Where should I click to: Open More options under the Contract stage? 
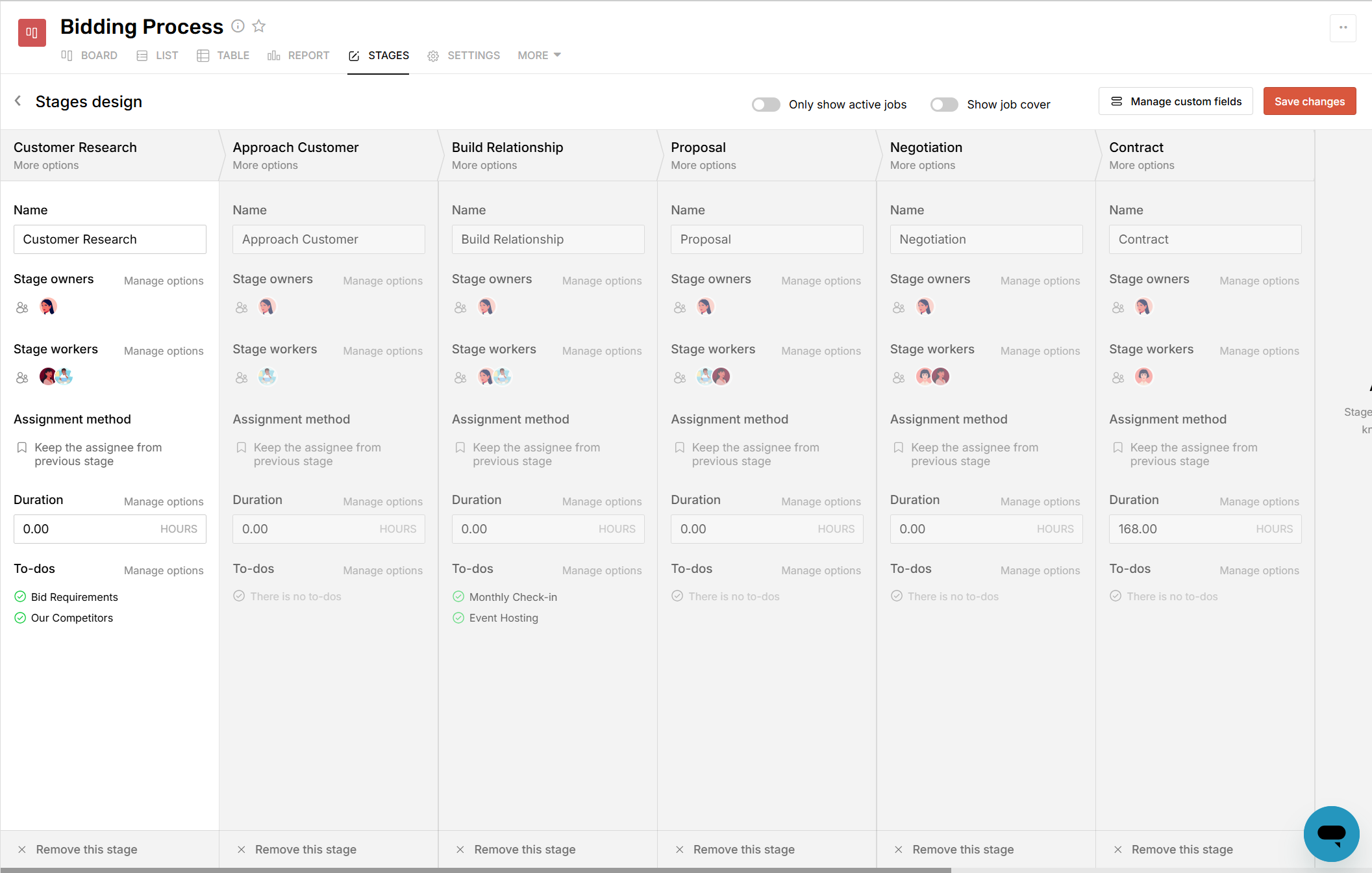1141,165
